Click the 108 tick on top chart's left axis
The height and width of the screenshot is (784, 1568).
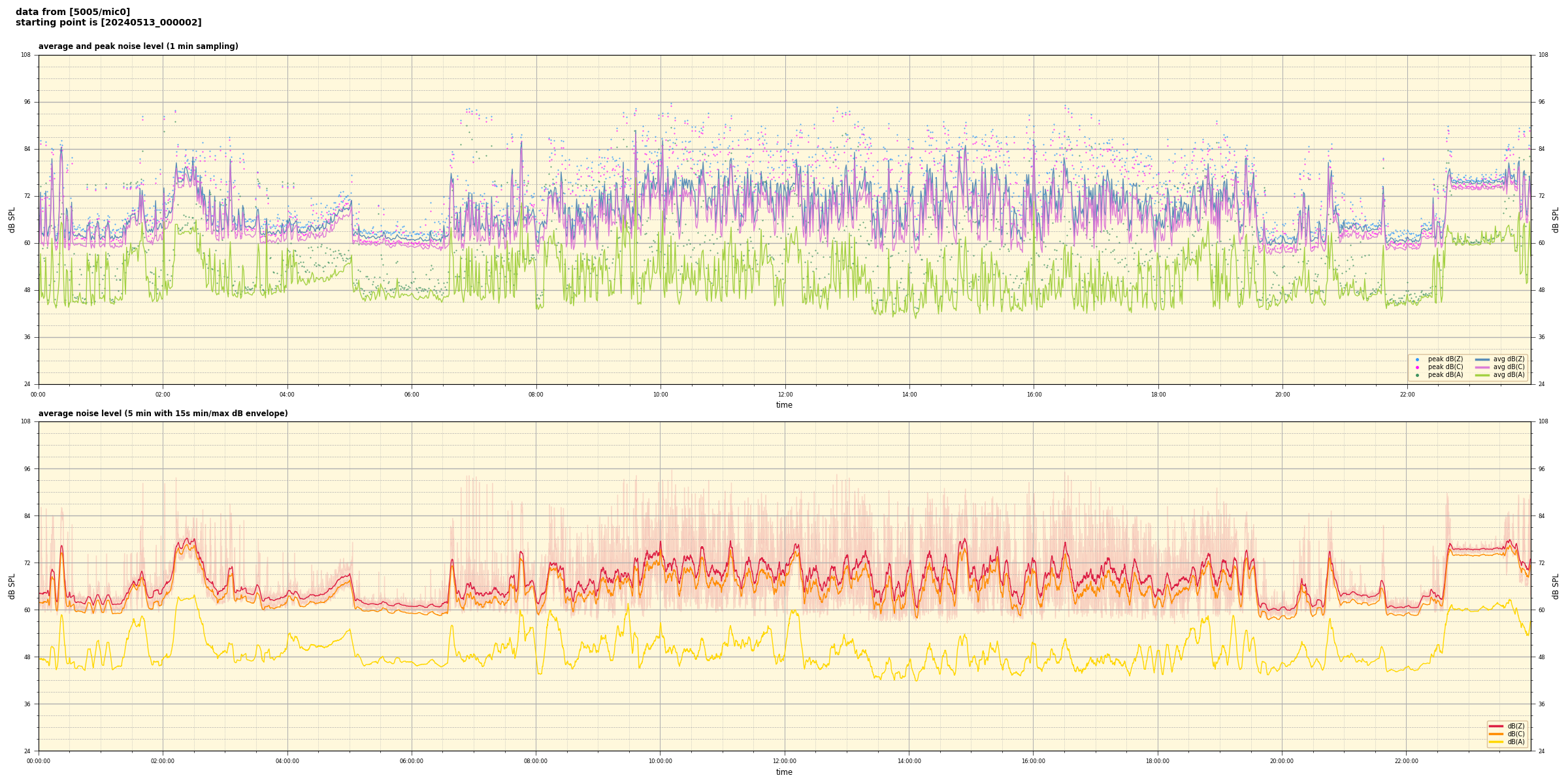coord(25,55)
